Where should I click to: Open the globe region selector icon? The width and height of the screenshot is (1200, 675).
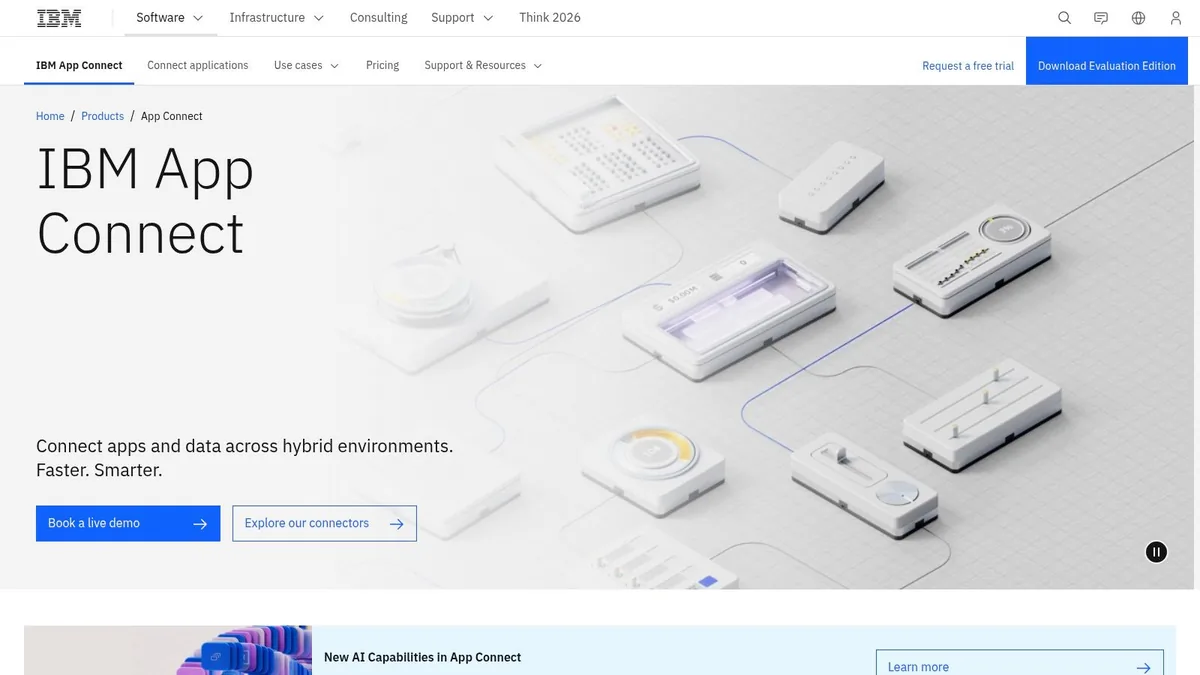click(1138, 18)
